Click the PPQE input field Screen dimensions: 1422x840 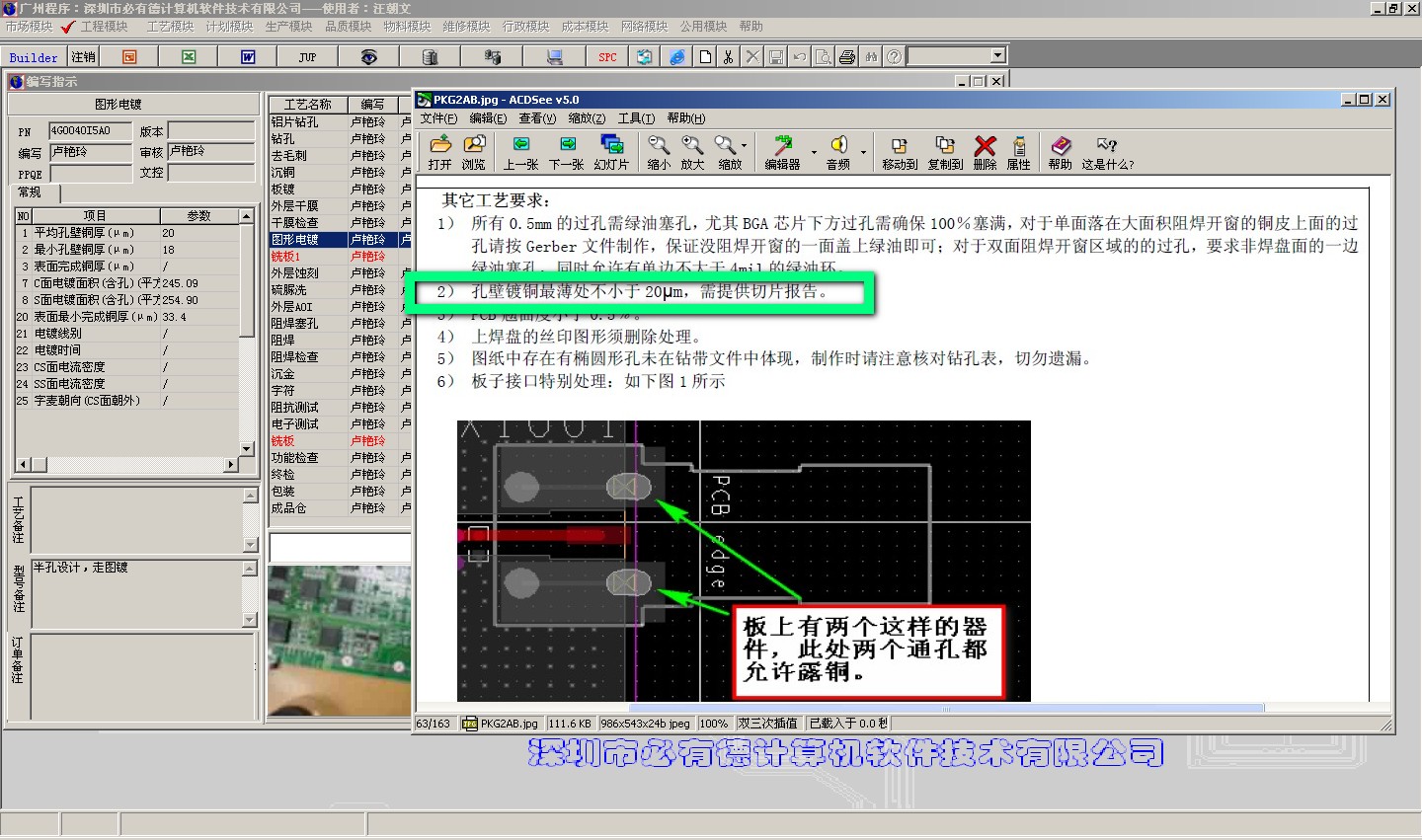pos(90,174)
